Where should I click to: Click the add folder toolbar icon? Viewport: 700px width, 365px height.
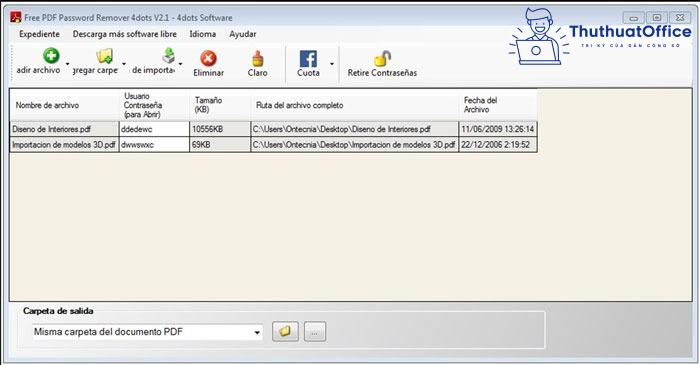tap(104, 56)
